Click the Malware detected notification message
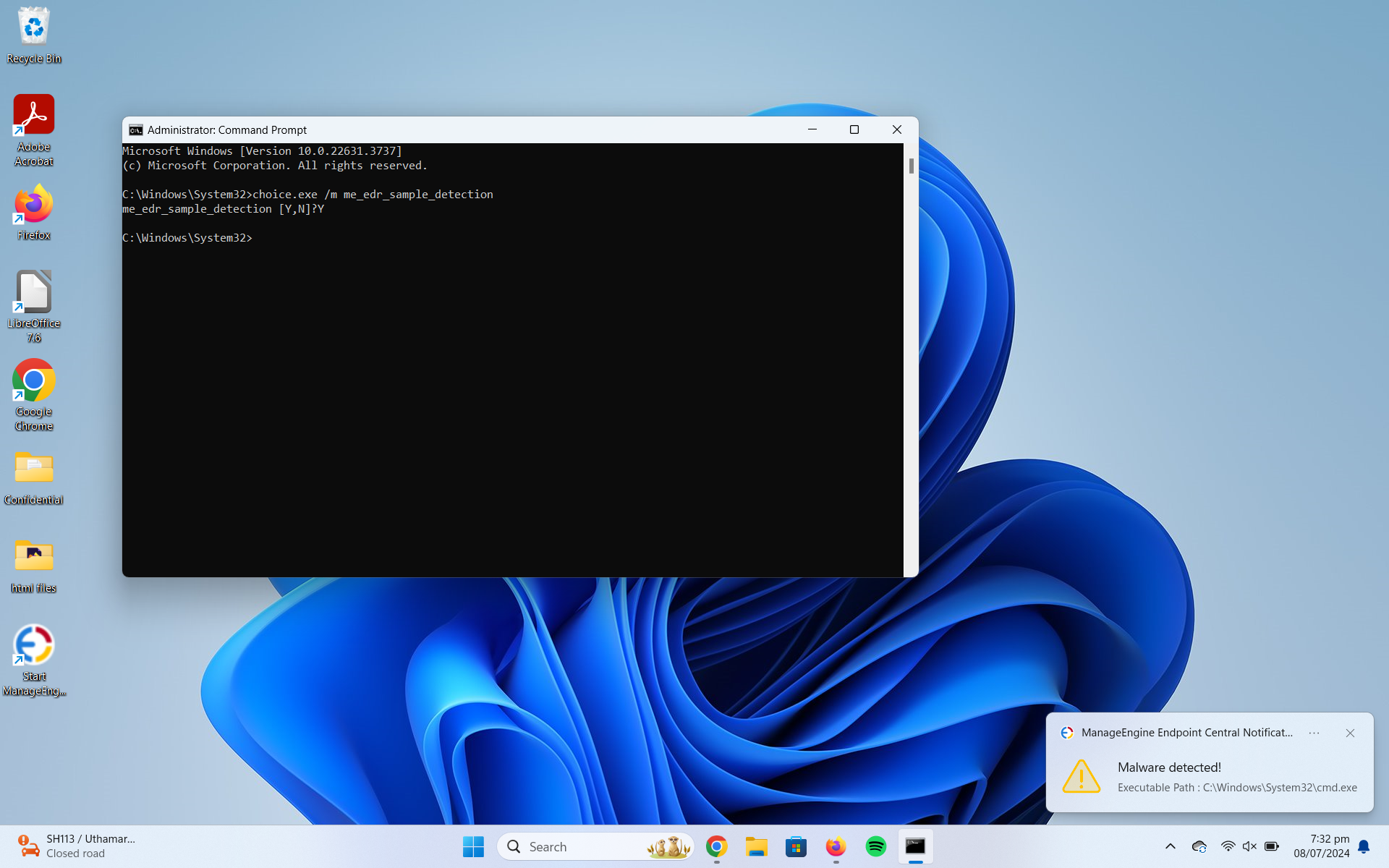 [1169, 767]
